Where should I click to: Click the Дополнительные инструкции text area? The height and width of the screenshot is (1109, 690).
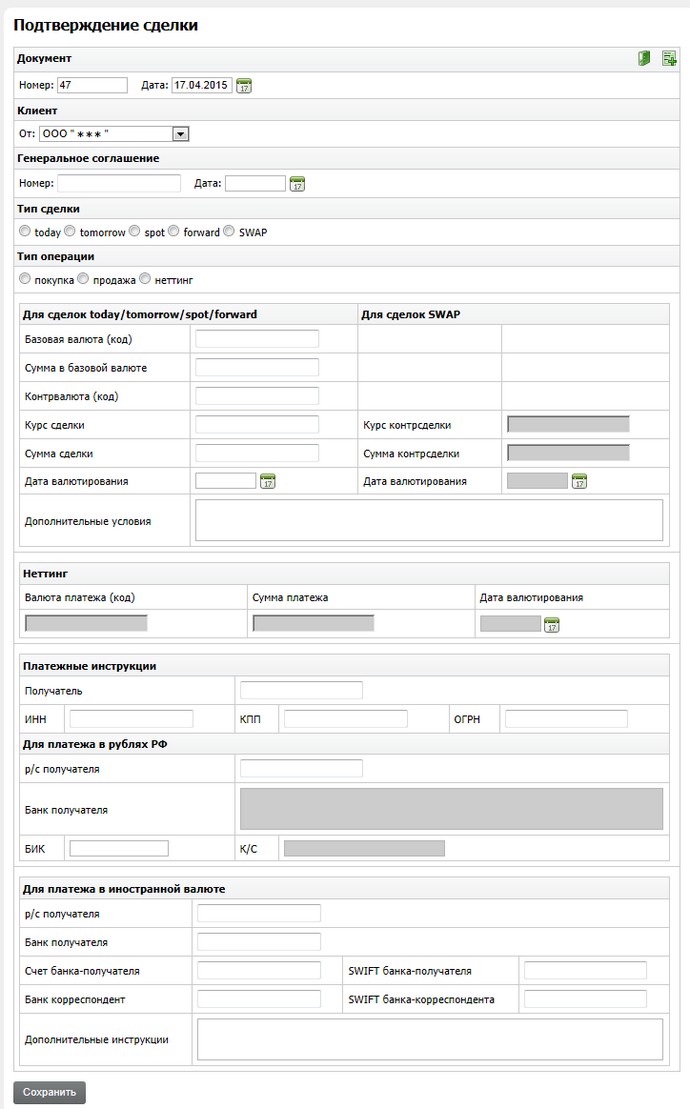pos(430,1039)
